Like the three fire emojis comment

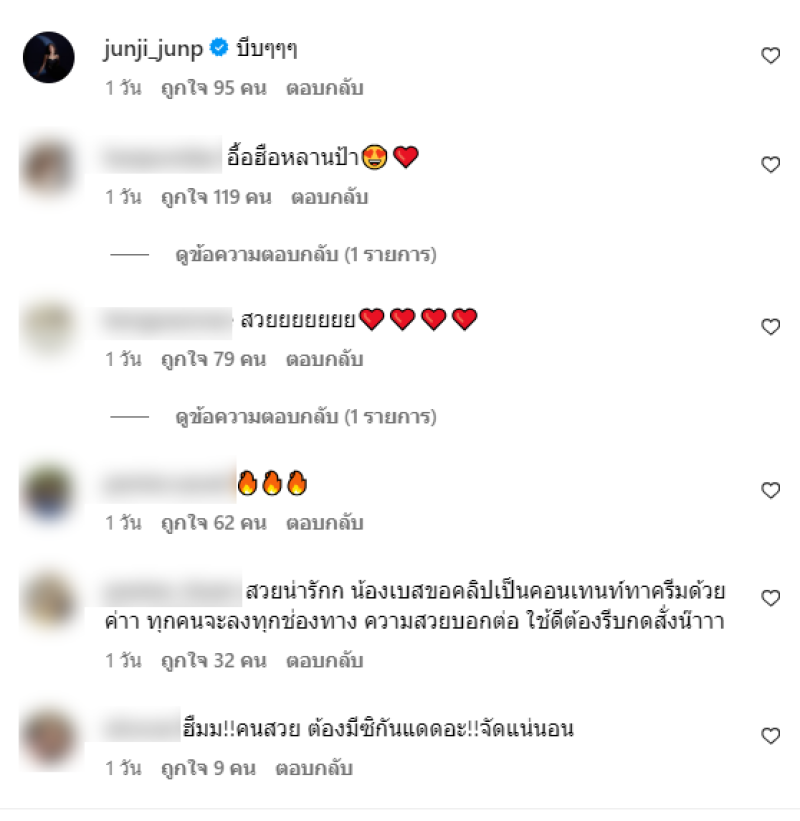(x=770, y=490)
